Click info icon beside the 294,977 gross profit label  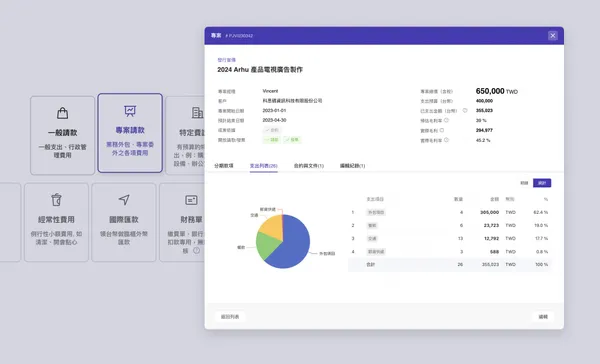[x=442, y=130]
